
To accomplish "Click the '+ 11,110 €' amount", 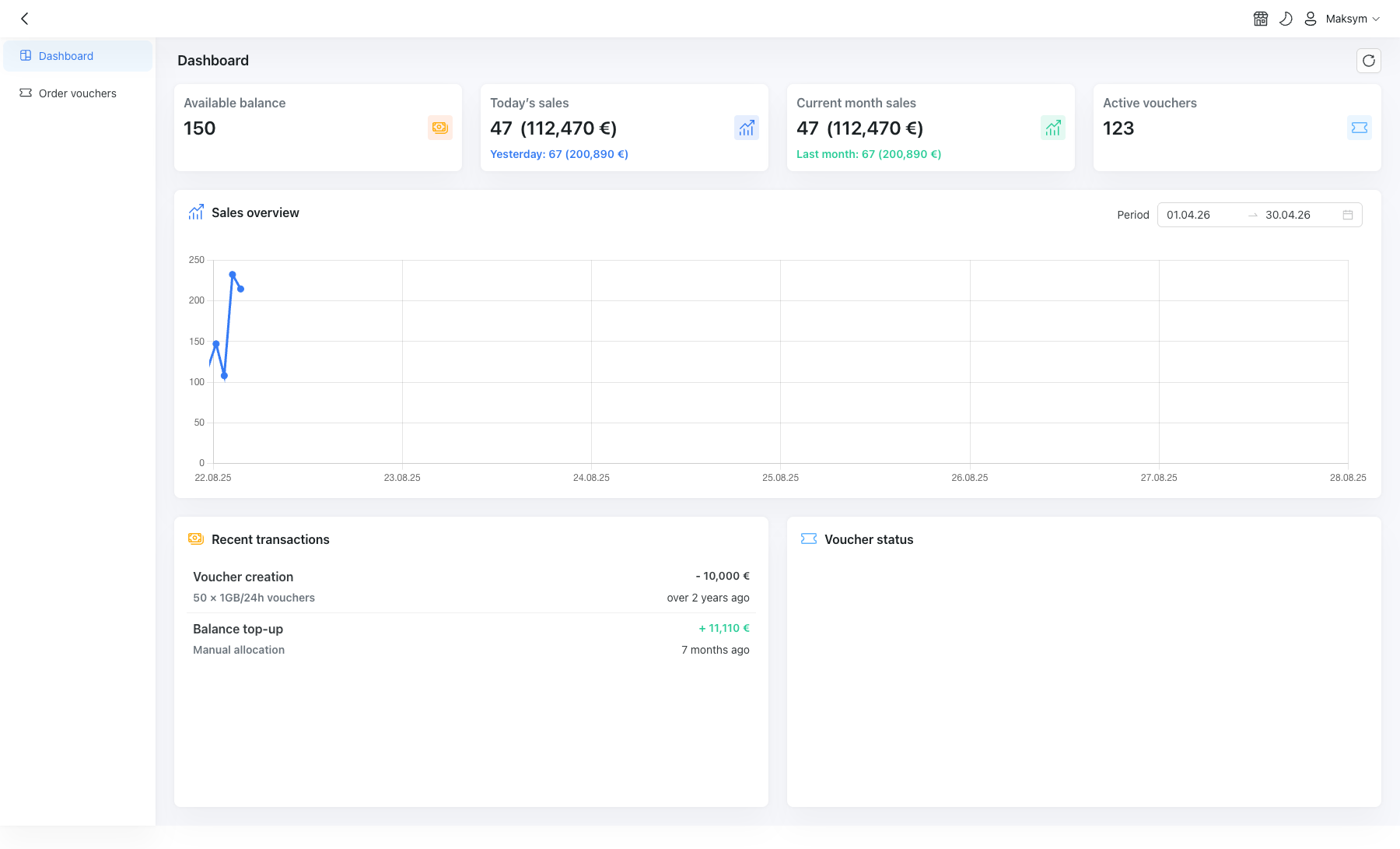I will tap(724, 628).
